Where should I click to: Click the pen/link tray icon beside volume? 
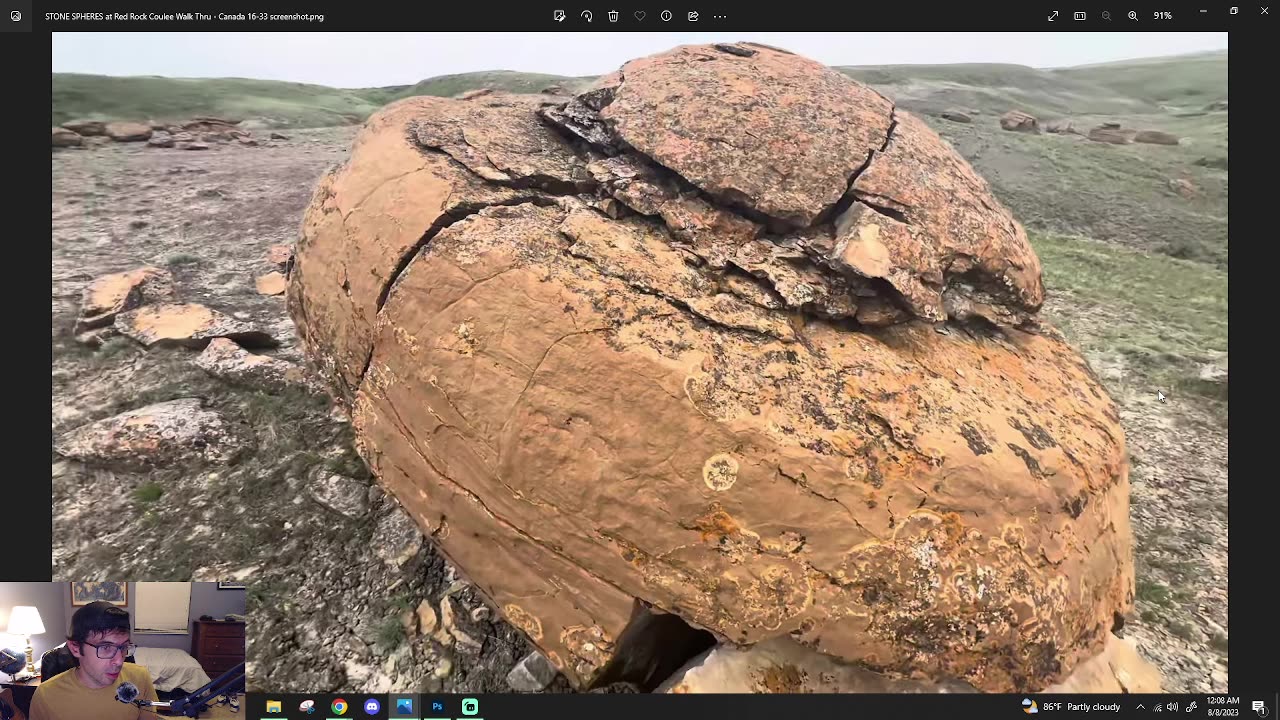[x=1191, y=707]
